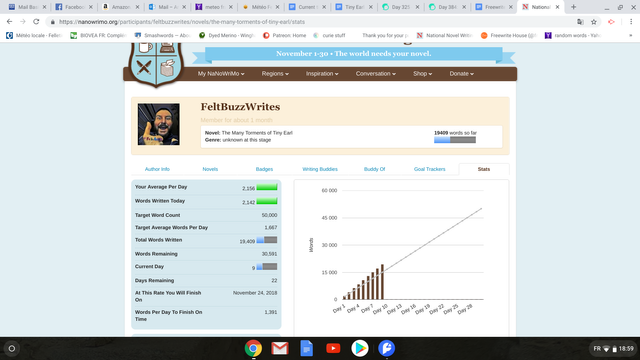This screenshot has width=640, height=360.
Task: Click the '30,591' words remaining value
Action: tap(269, 254)
